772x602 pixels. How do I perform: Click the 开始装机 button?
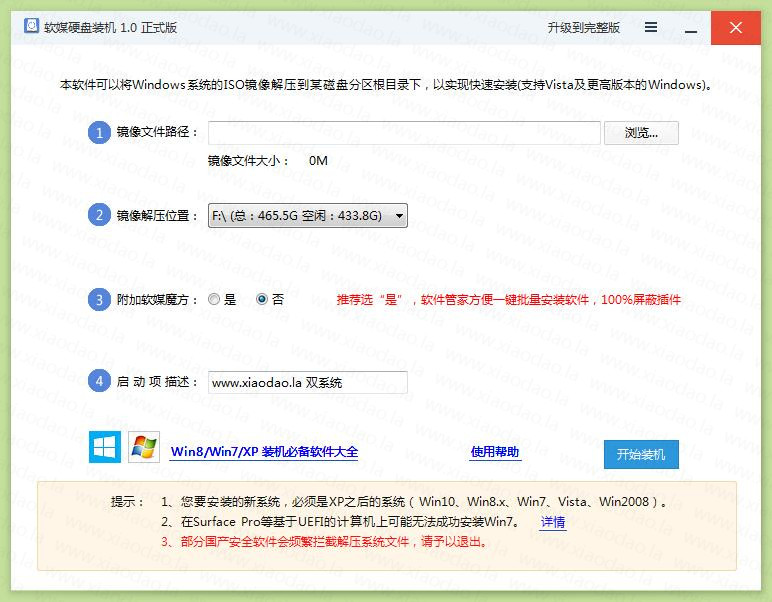coord(641,454)
